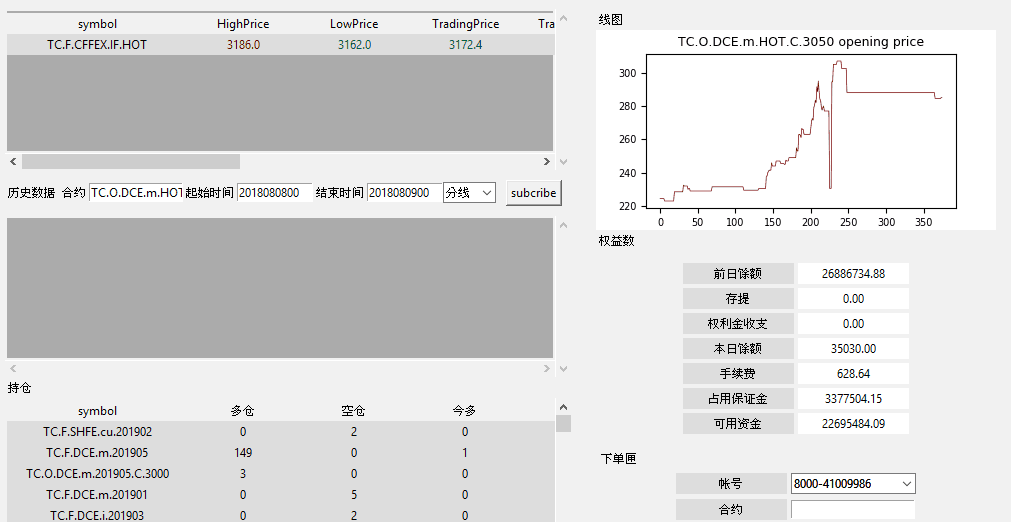Click the HighPrice column header

243,23
